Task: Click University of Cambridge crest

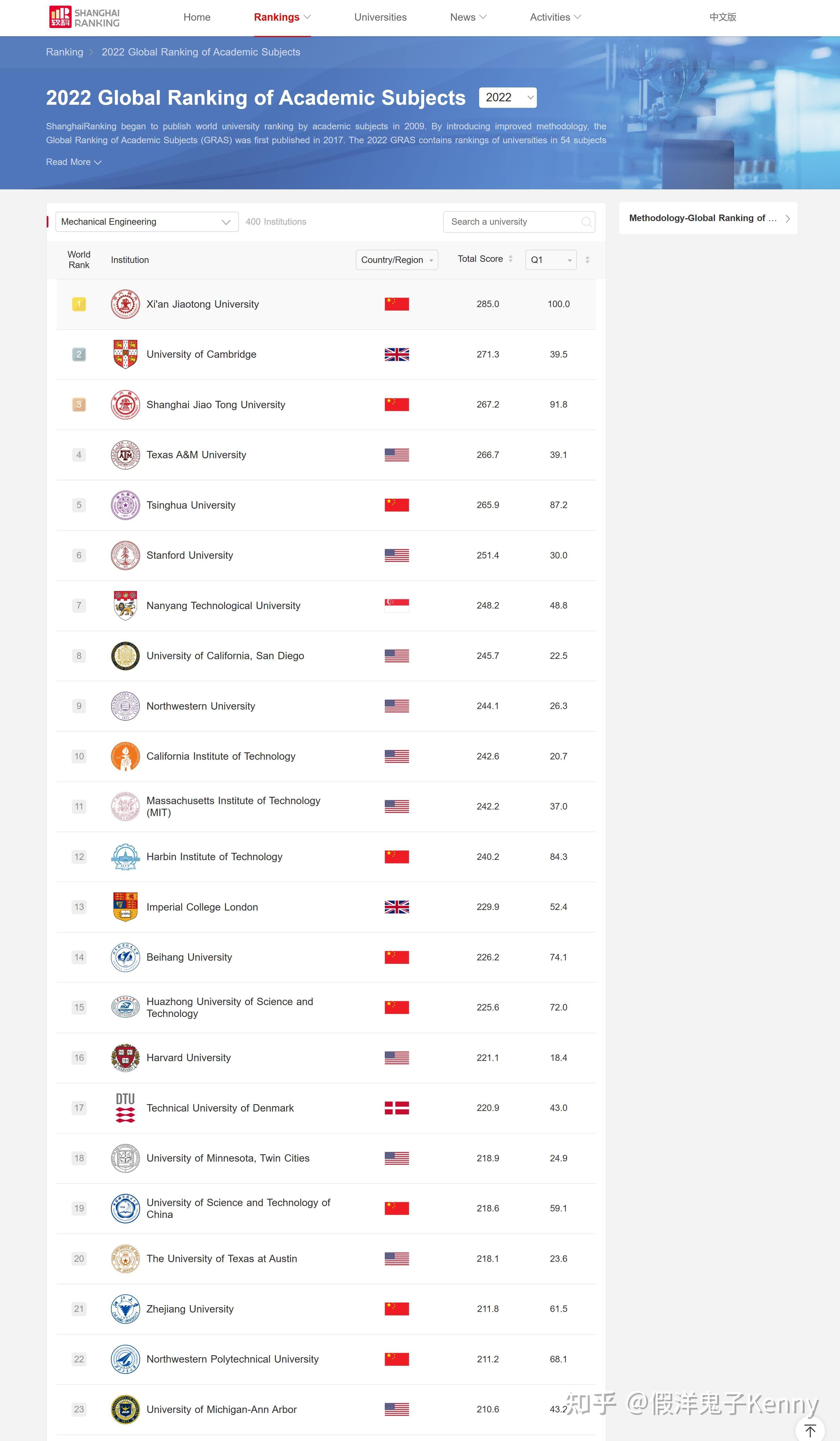Action: click(x=125, y=355)
